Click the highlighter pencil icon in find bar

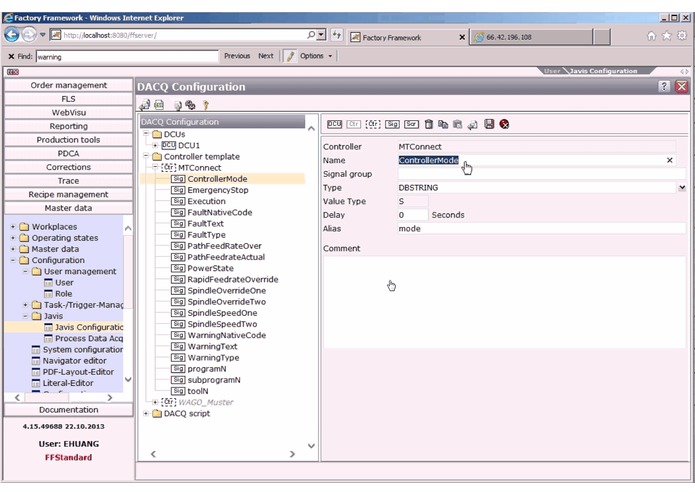[290, 56]
